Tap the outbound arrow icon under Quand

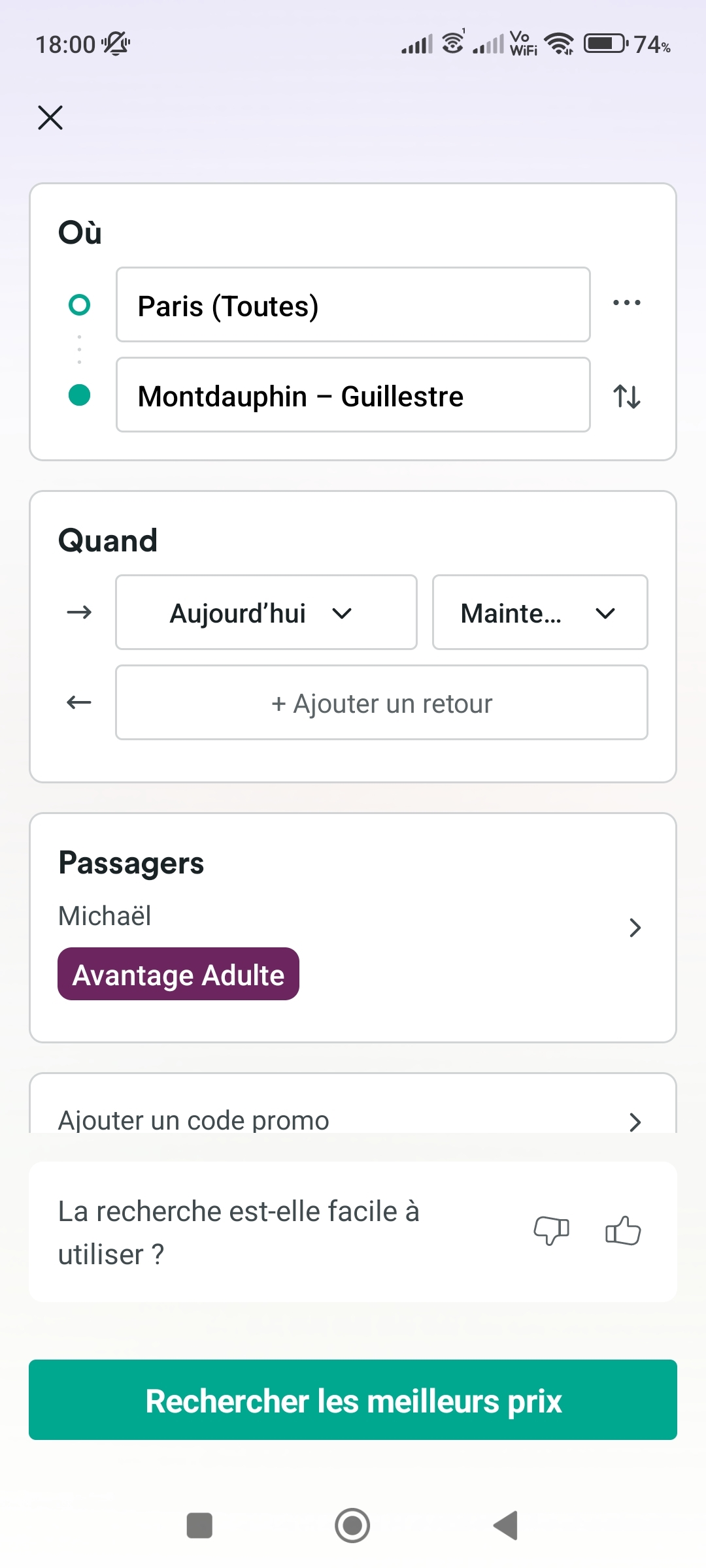(79, 612)
